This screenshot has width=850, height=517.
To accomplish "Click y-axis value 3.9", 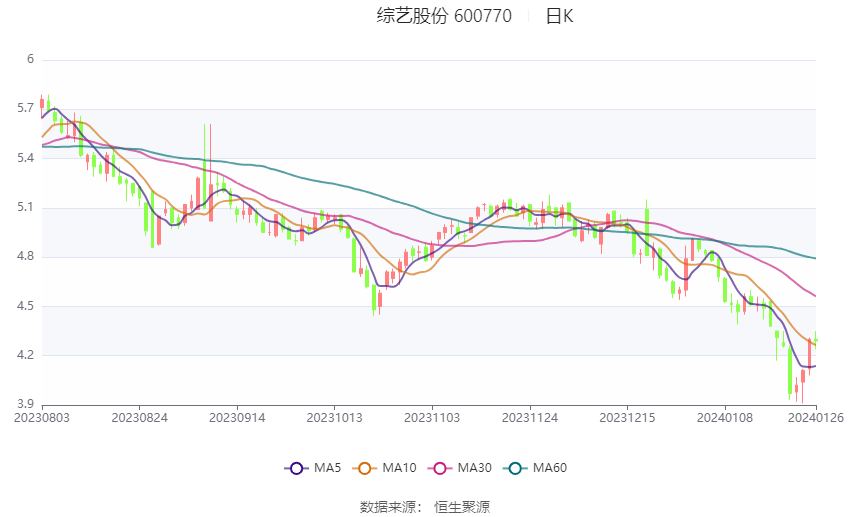I will click(x=25, y=404).
